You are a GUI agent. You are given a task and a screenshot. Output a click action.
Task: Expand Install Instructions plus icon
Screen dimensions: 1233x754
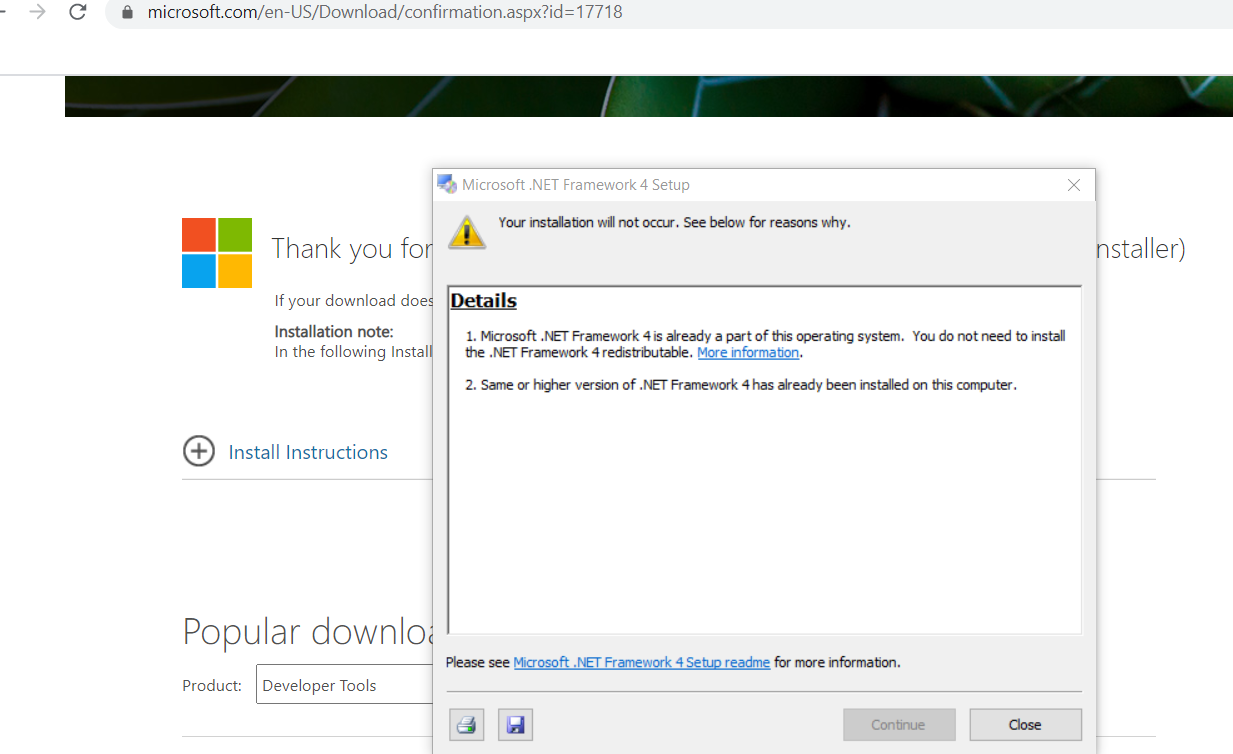pyautogui.click(x=199, y=451)
